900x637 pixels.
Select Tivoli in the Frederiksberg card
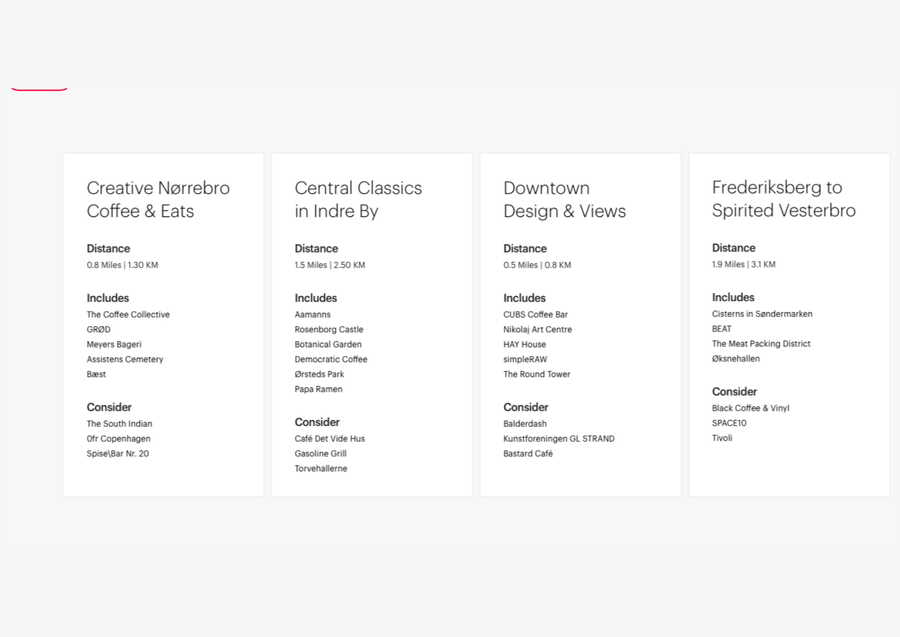point(722,438)
